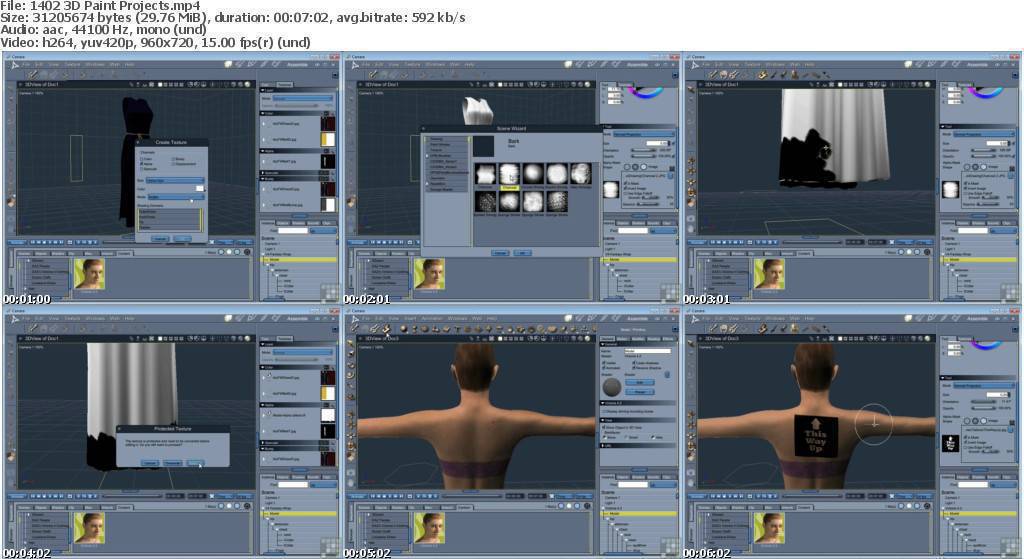The image size is (1024, 559).
Task: Select head content thumbnail in 00:01:00 frame browser
Action: coord(89,274)
